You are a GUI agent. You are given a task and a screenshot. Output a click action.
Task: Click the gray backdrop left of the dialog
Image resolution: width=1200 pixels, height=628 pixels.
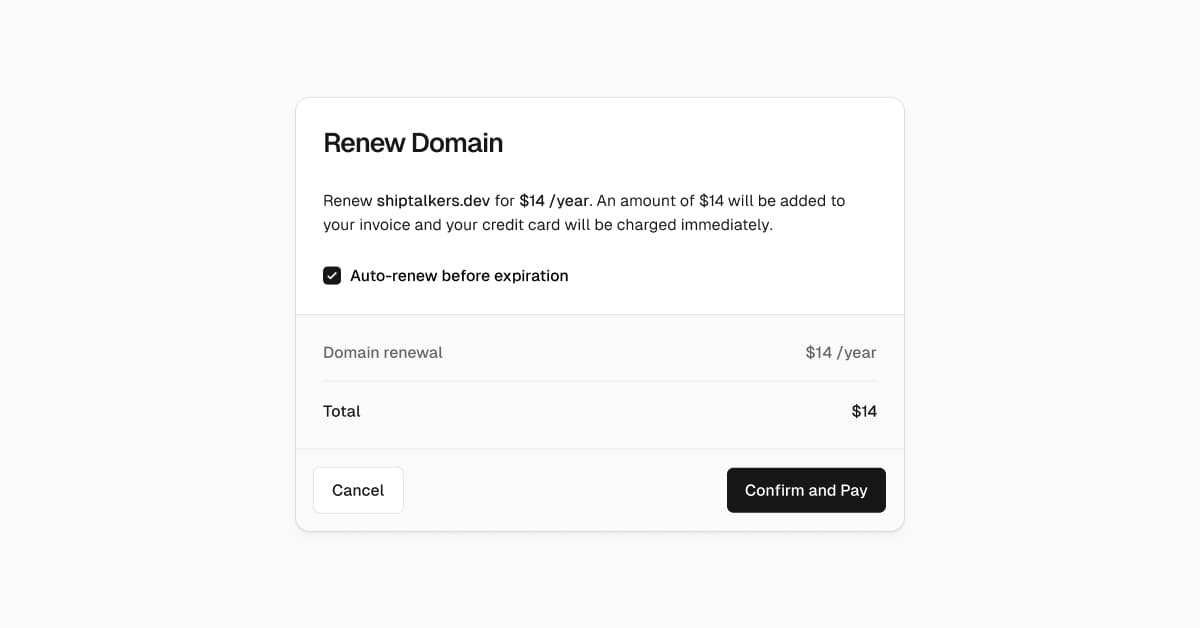coord(150,314)
